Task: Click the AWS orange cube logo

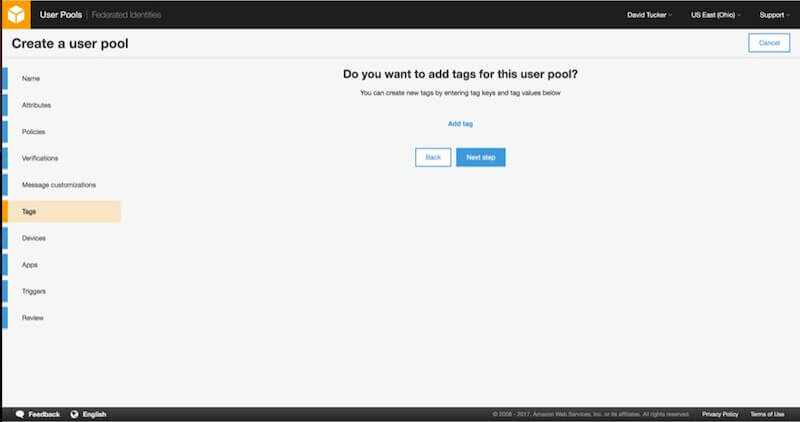Action: point(15,15)
